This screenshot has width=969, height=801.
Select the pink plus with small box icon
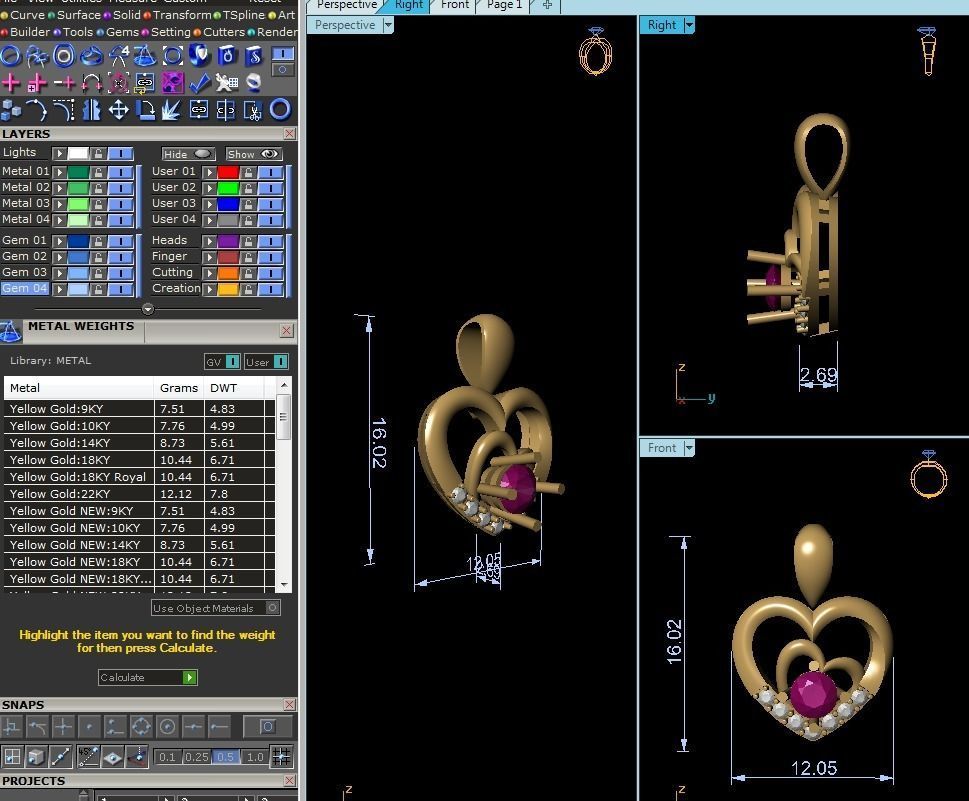[x=37, y=82]
